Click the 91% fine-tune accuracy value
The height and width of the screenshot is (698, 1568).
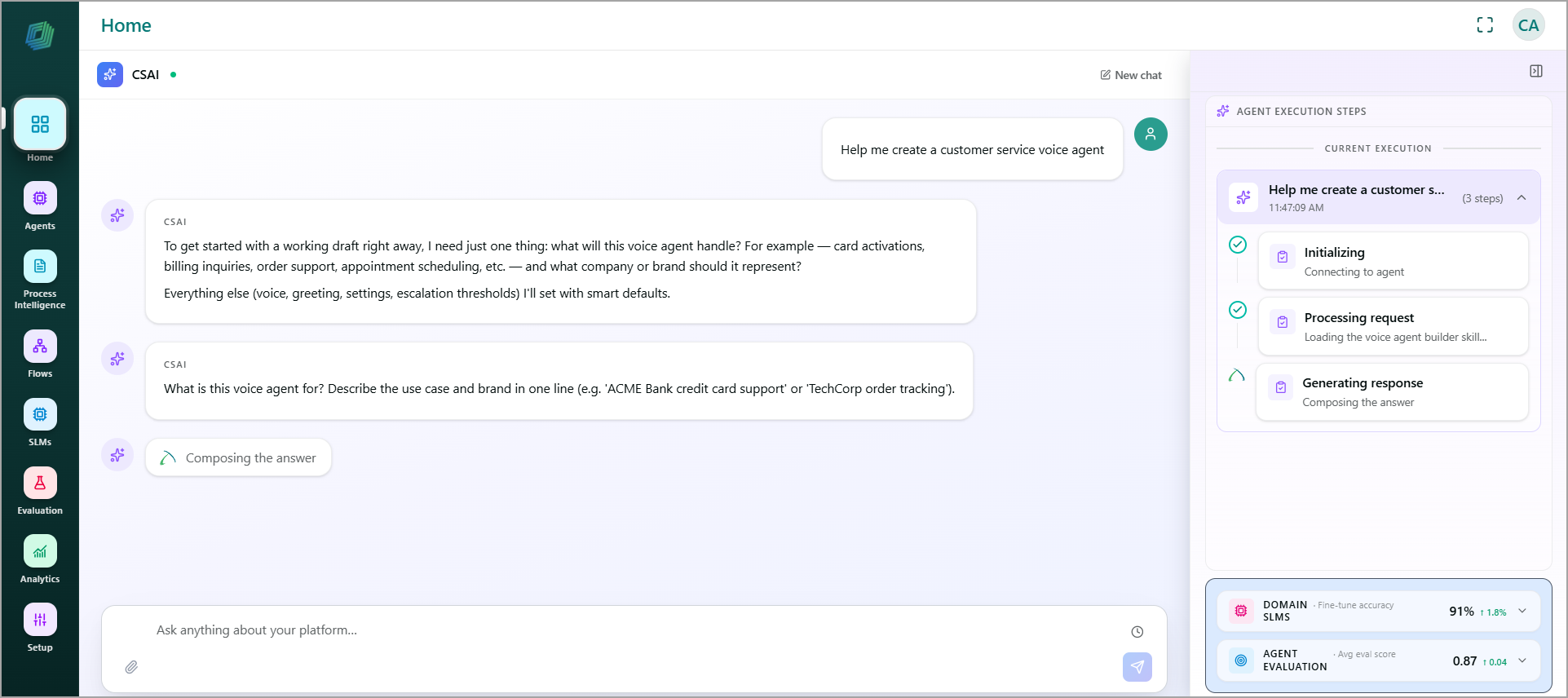(x=1461, y=612)
